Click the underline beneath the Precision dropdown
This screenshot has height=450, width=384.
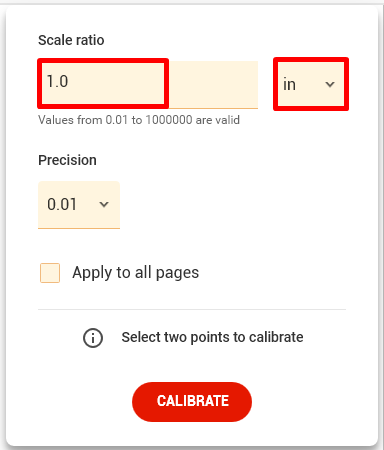tap(79, 228)
